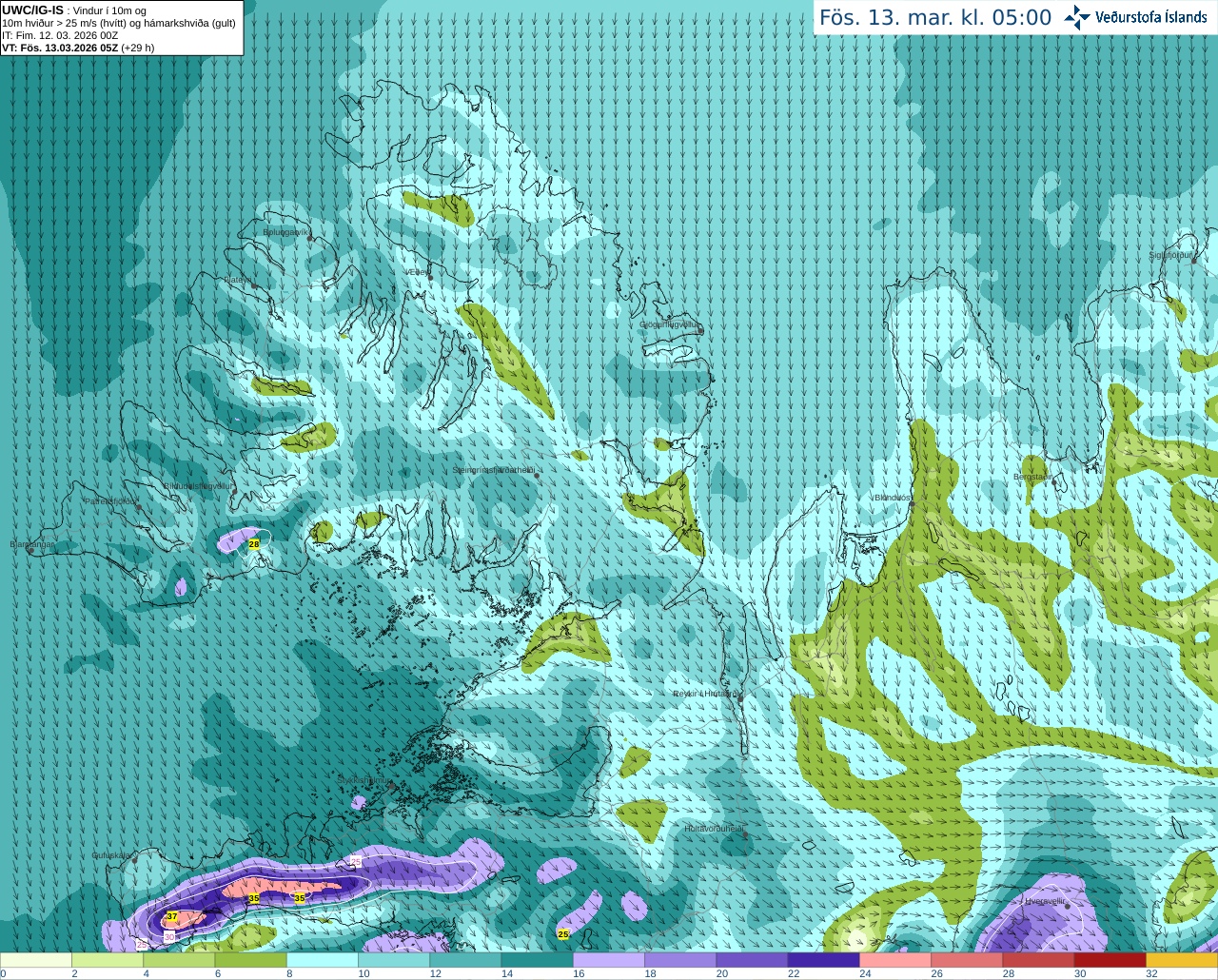Select the 14–16 m/s dark teal swatch
This screenshot has width=1218, height=980.
538,960
